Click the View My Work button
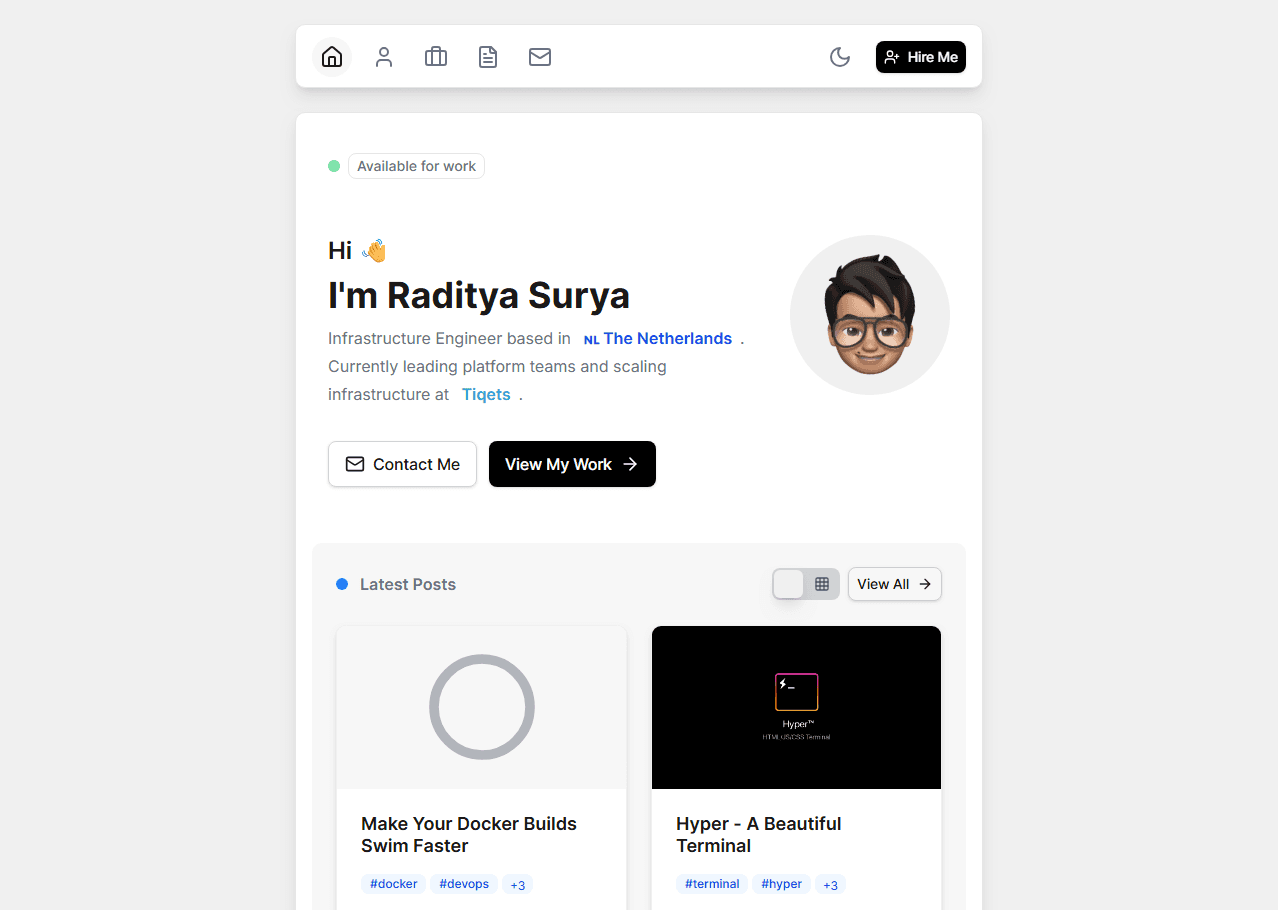This screenshot has height=910, width=1278. (572, 464)
